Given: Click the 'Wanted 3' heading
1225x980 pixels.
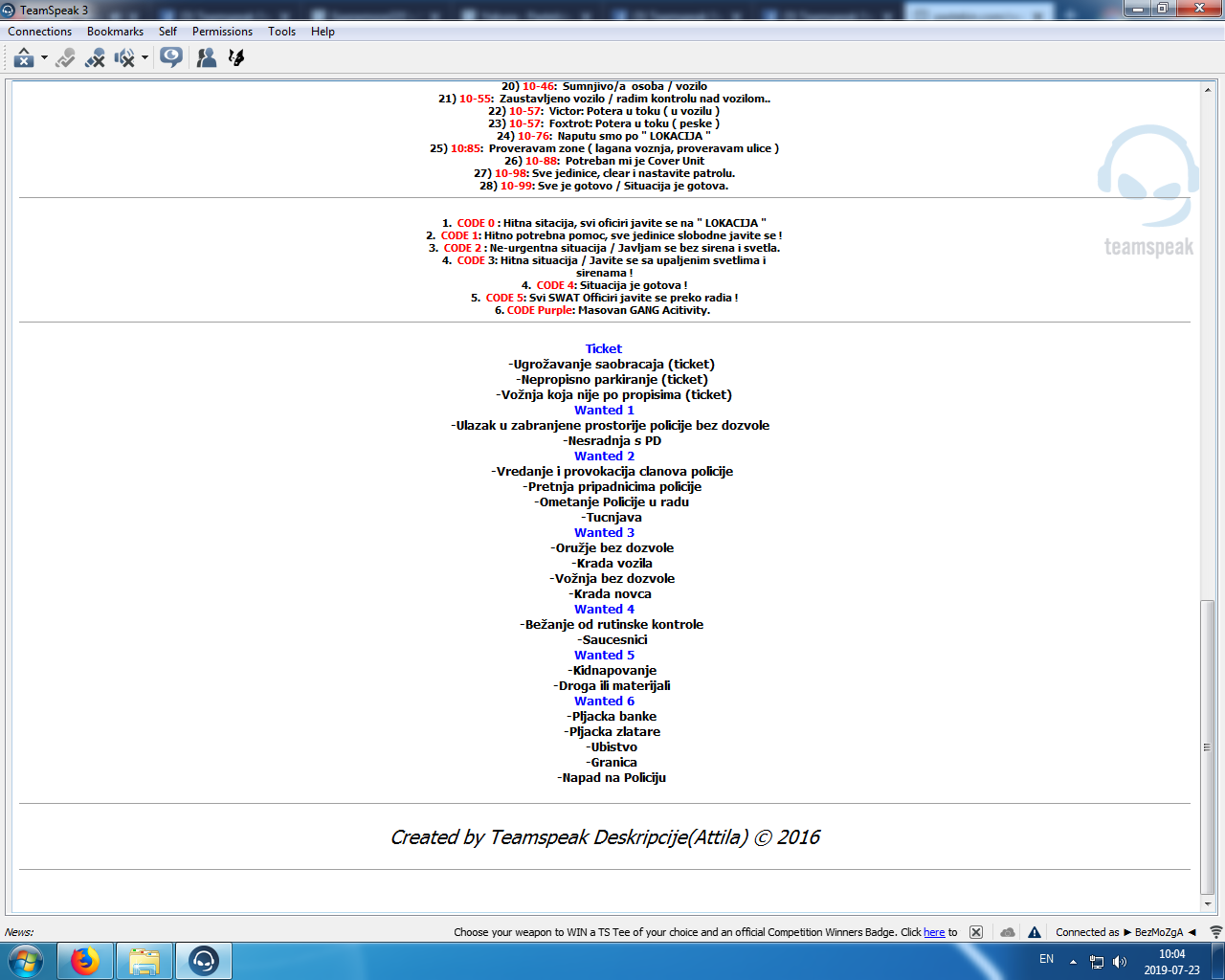Looking at the screenshot, I should [604, 533].
